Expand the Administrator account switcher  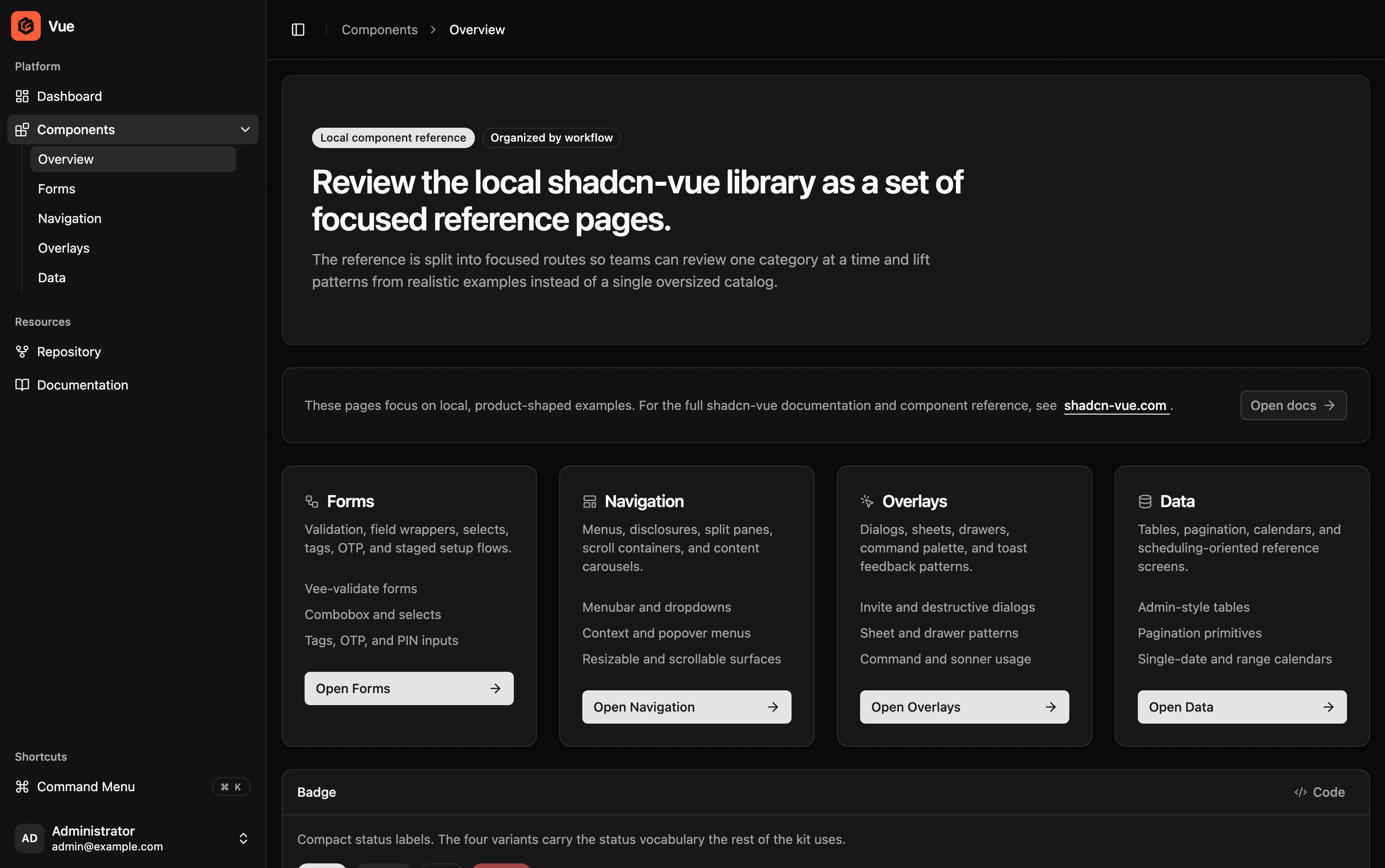243,838
